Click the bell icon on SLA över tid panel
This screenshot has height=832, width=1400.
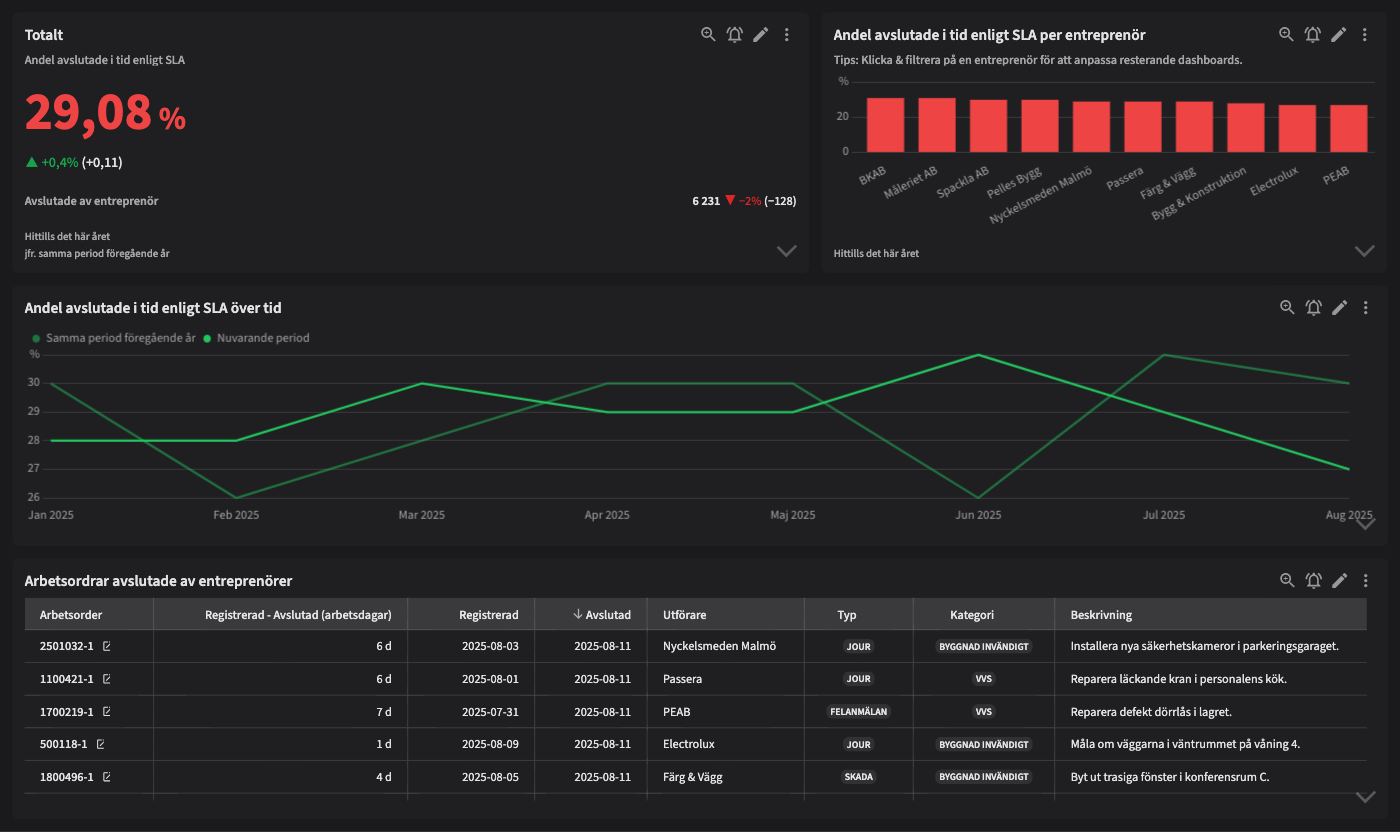coord(1313,307)
